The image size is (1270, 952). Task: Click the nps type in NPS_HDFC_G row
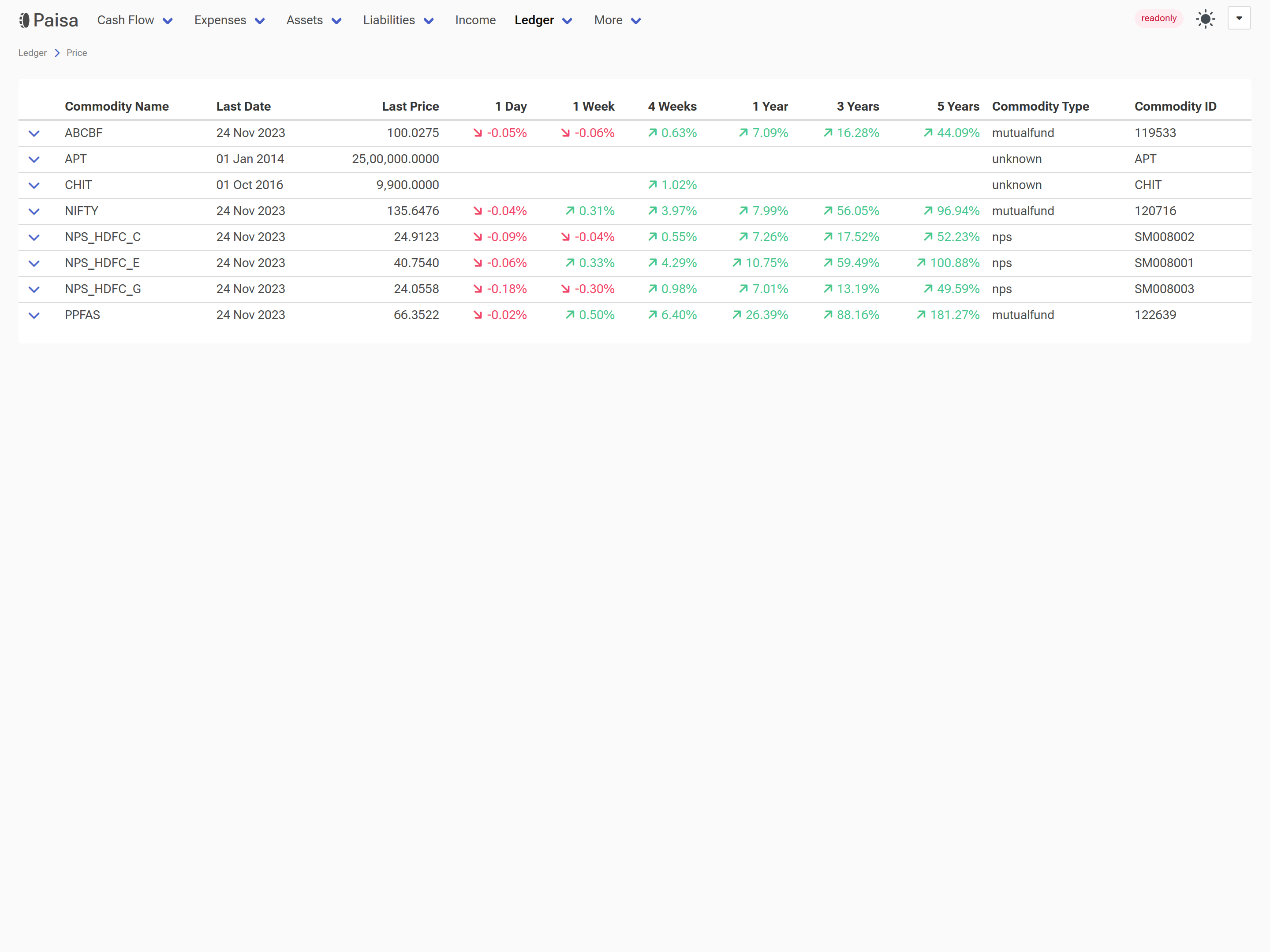tap(1002, 289)
